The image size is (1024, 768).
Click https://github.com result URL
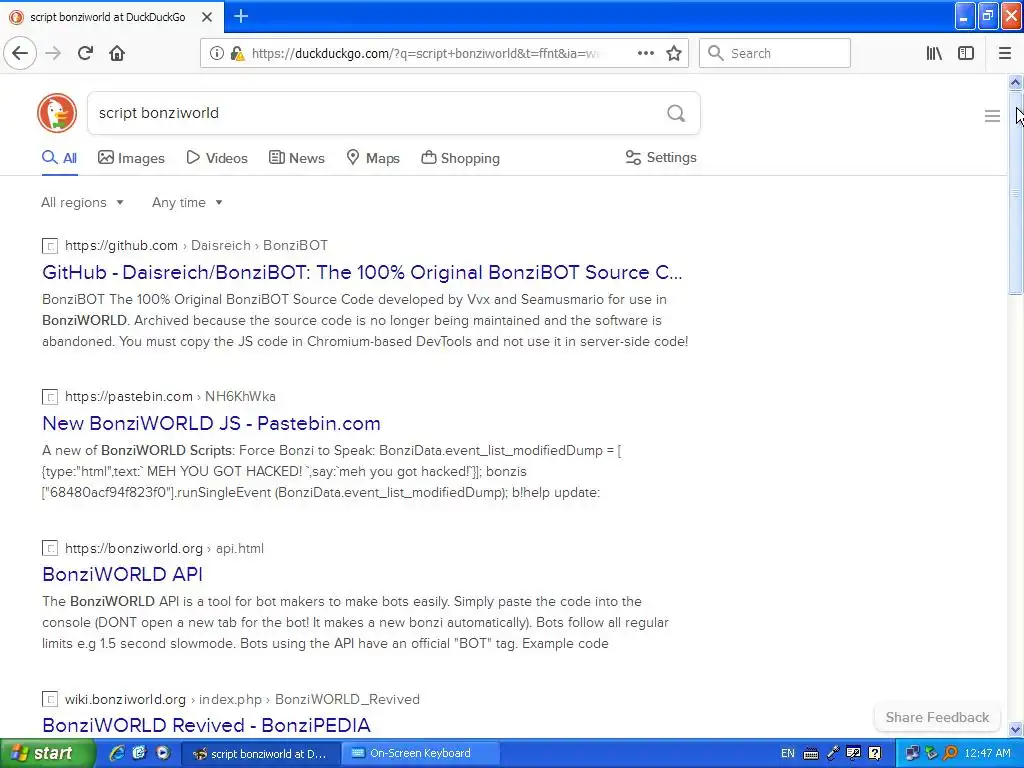tap(121, 246)
